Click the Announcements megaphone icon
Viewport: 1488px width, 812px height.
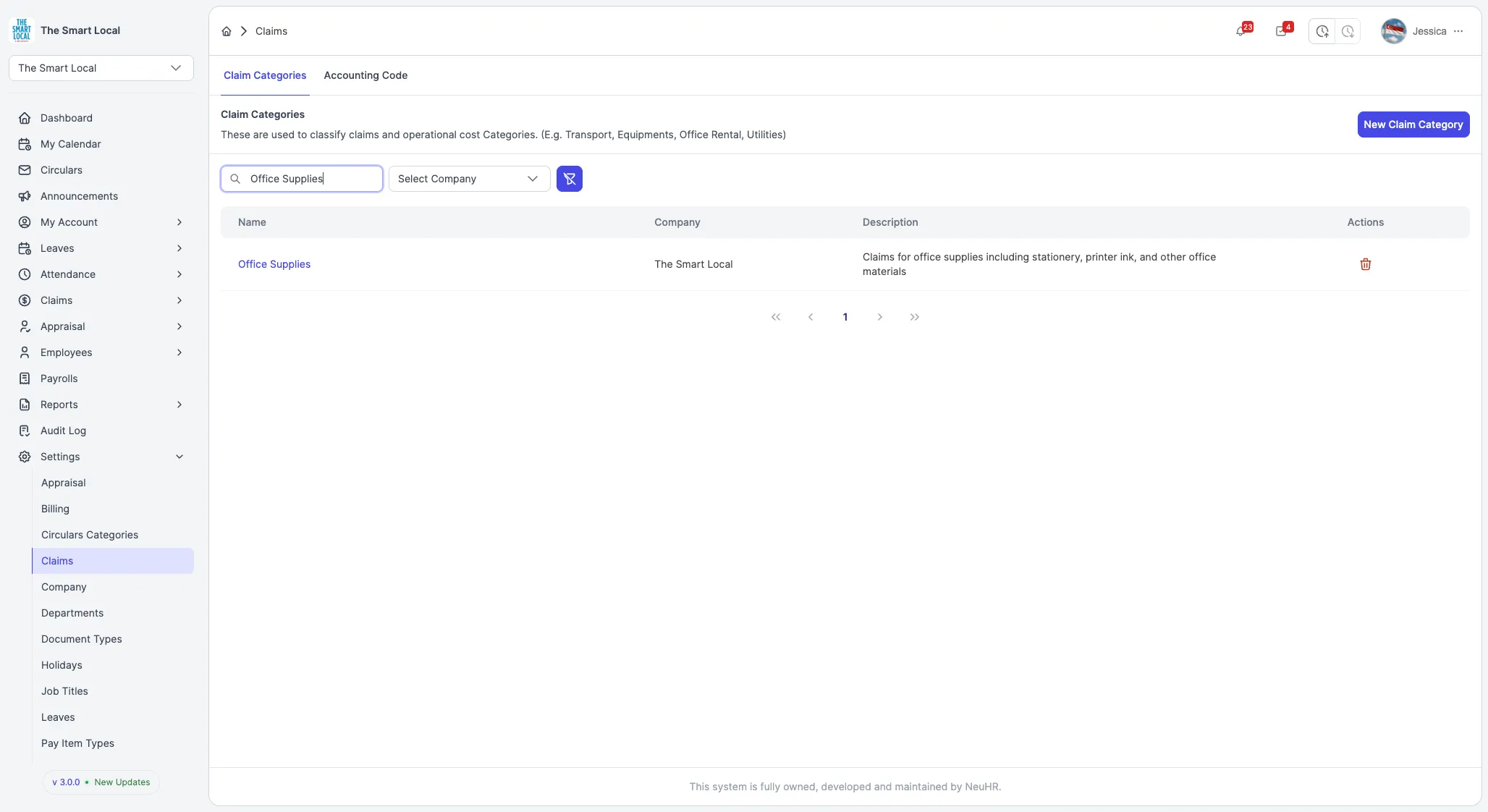tap(25, 196)
